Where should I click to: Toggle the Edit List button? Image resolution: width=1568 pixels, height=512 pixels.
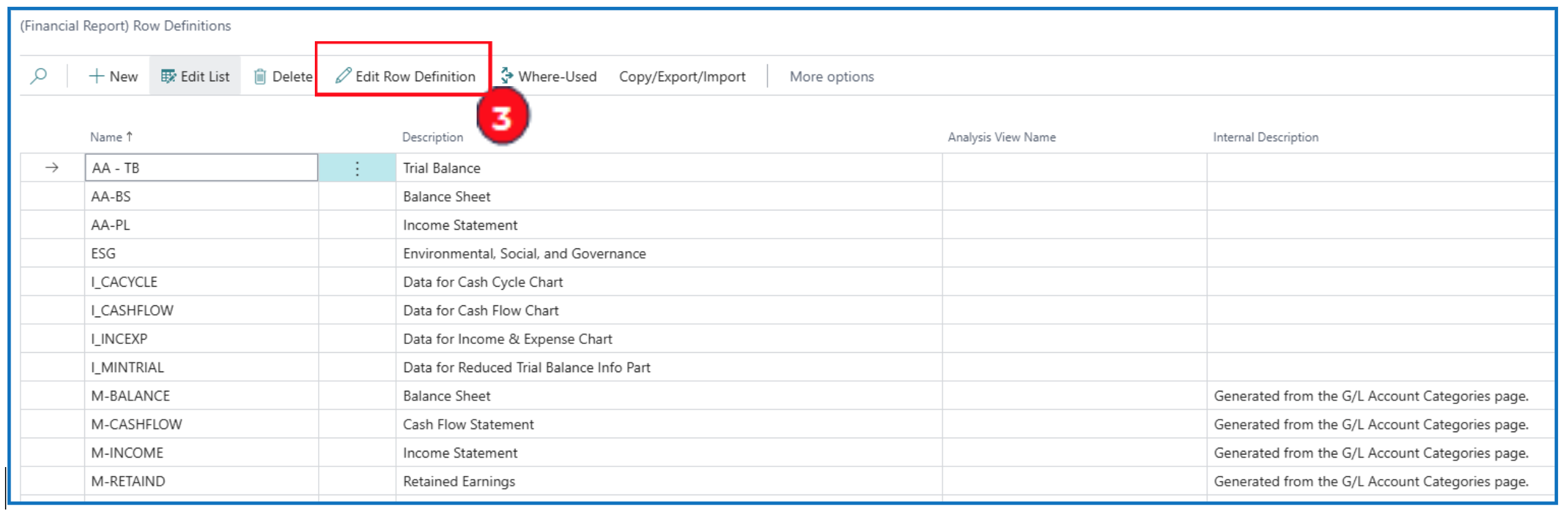pyautogui.click(x=195, y=76)
